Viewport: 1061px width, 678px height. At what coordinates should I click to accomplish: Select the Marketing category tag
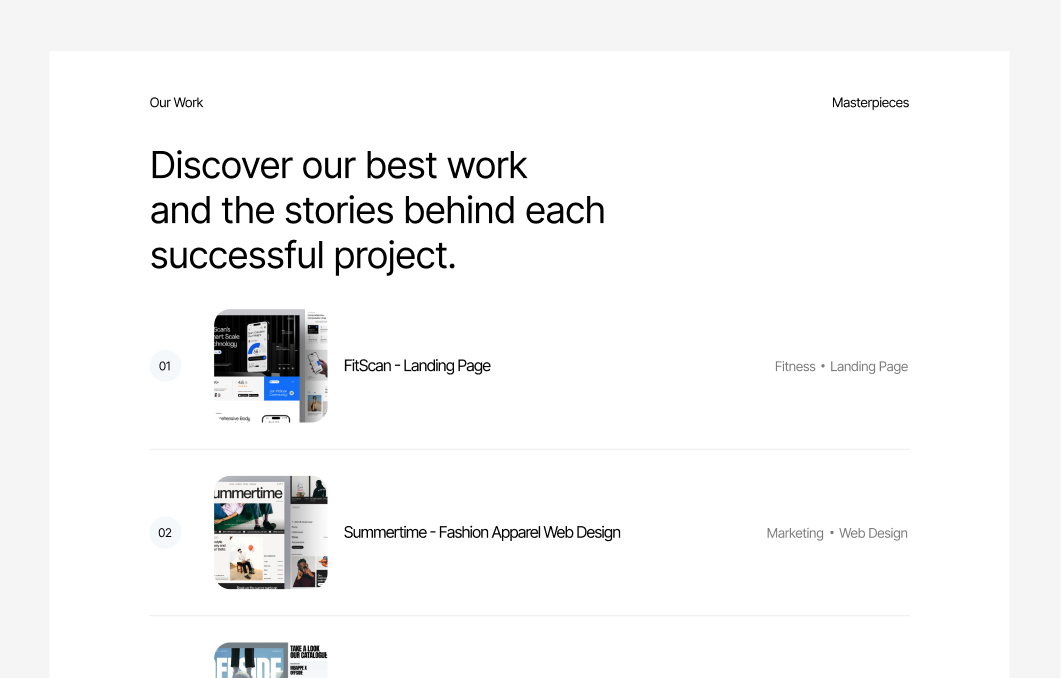tap(795, 533)
